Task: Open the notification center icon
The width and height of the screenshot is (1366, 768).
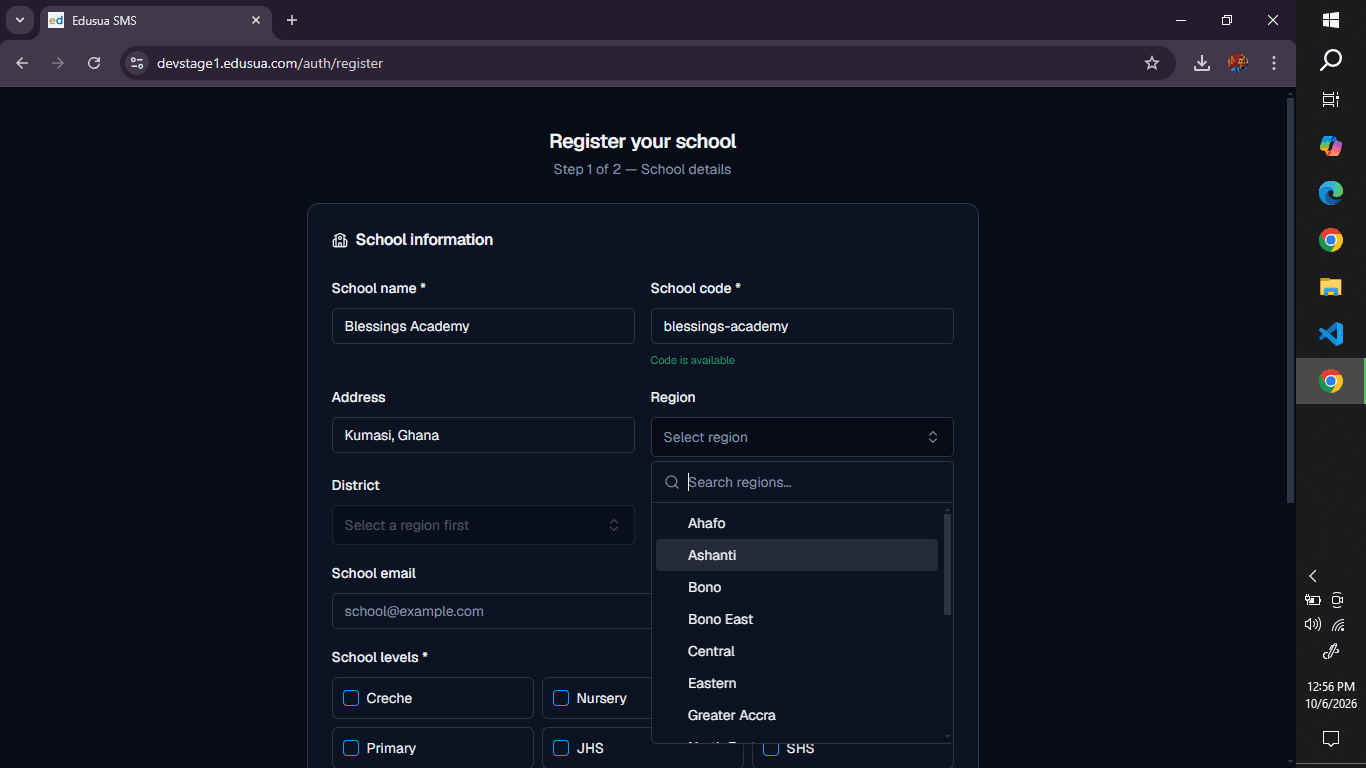Action: [x=1331, y=739]
